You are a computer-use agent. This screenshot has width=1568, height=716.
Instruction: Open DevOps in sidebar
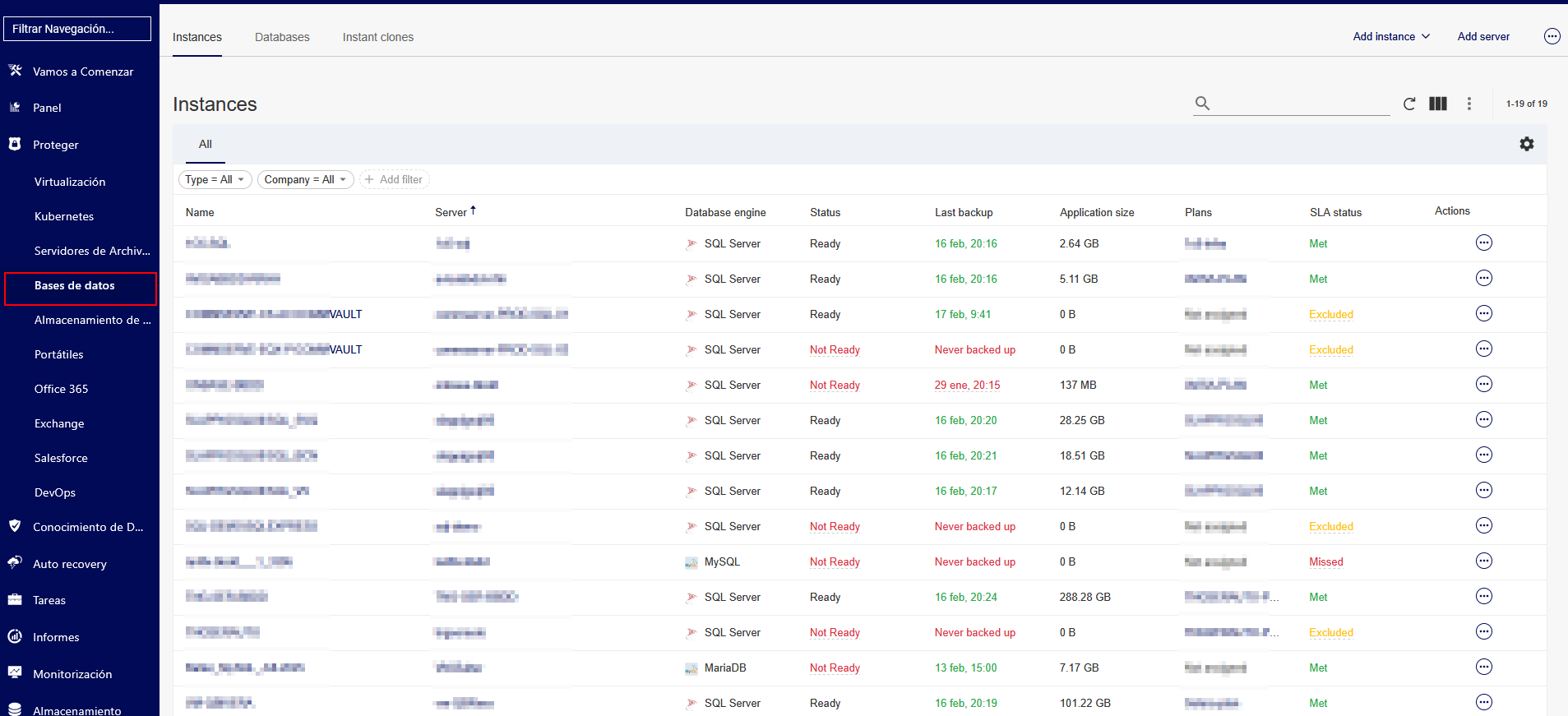point(55,492)
